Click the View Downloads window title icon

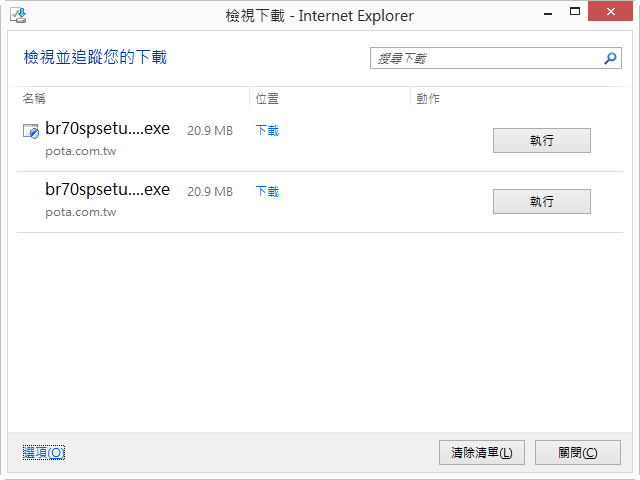click(18, 16)
